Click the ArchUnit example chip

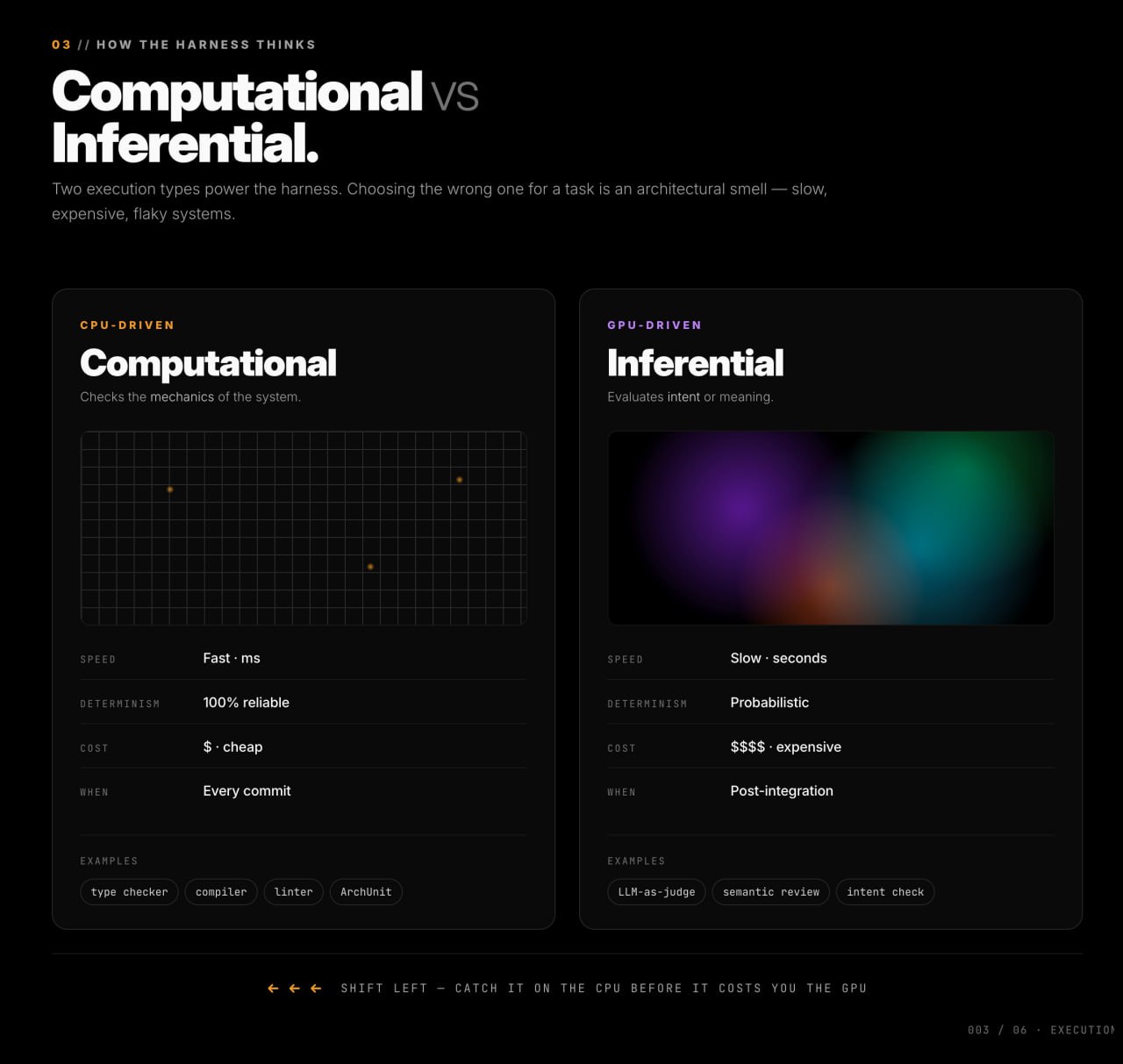[366, 892]
